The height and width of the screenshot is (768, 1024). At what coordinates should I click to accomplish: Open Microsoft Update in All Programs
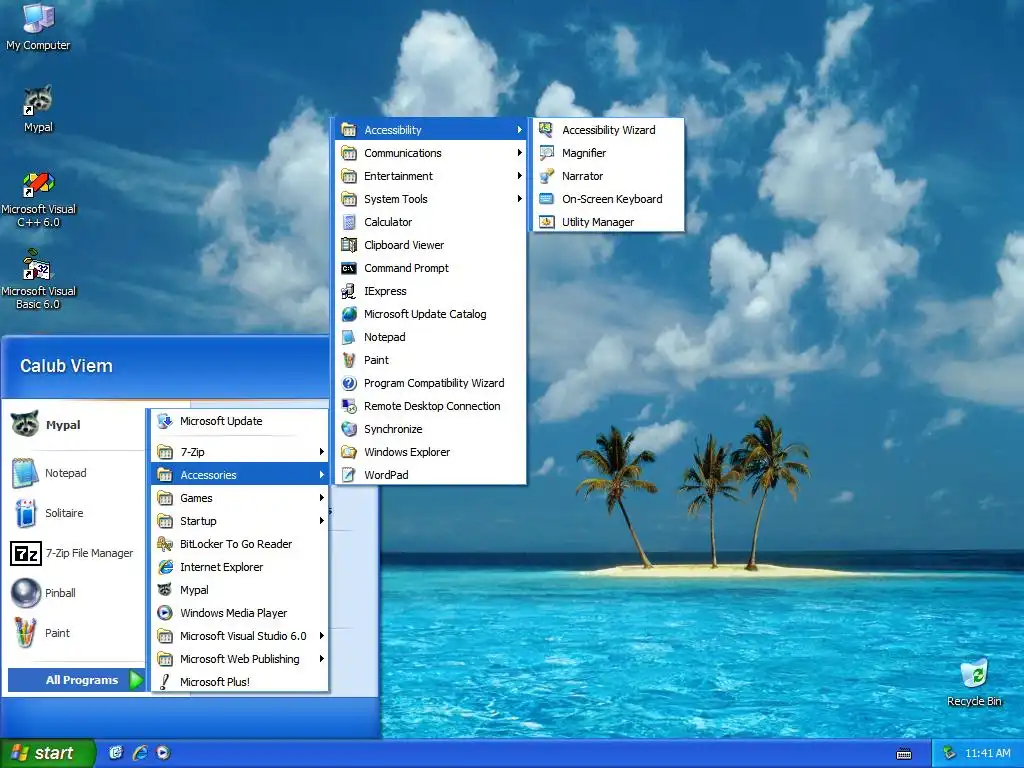240,421
